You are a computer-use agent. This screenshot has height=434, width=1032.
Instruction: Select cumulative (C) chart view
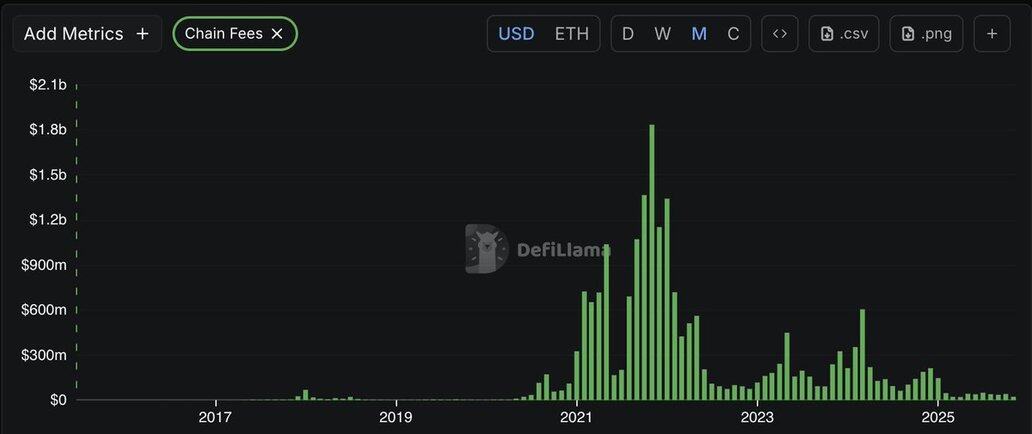[733, 33]
